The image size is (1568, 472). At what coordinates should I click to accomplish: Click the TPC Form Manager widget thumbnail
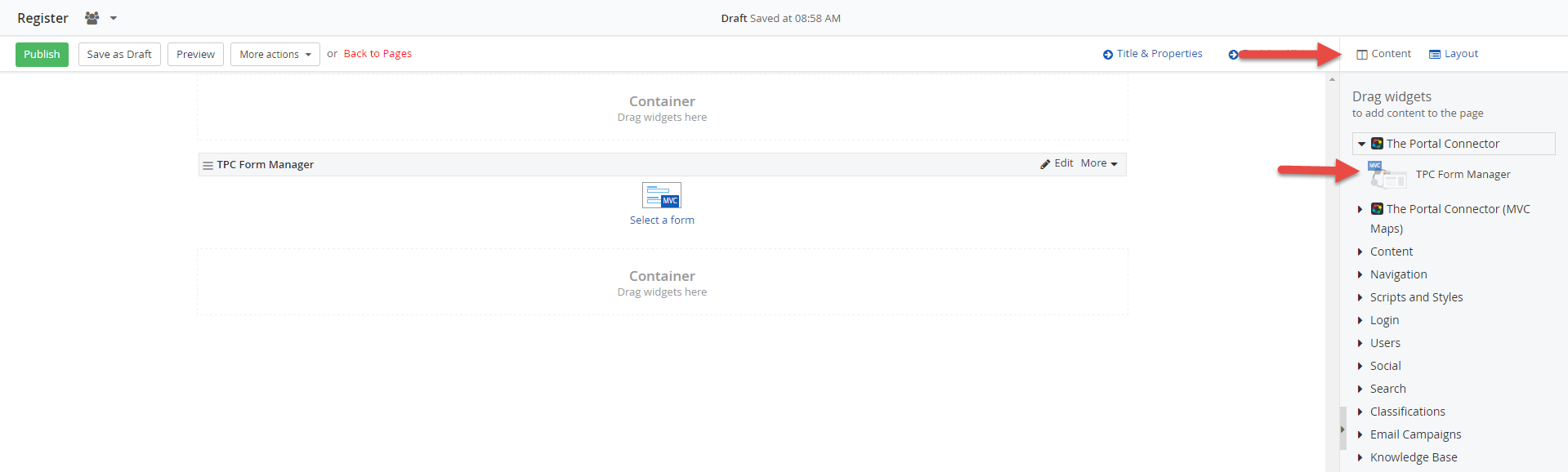(x=1387, y=175)
